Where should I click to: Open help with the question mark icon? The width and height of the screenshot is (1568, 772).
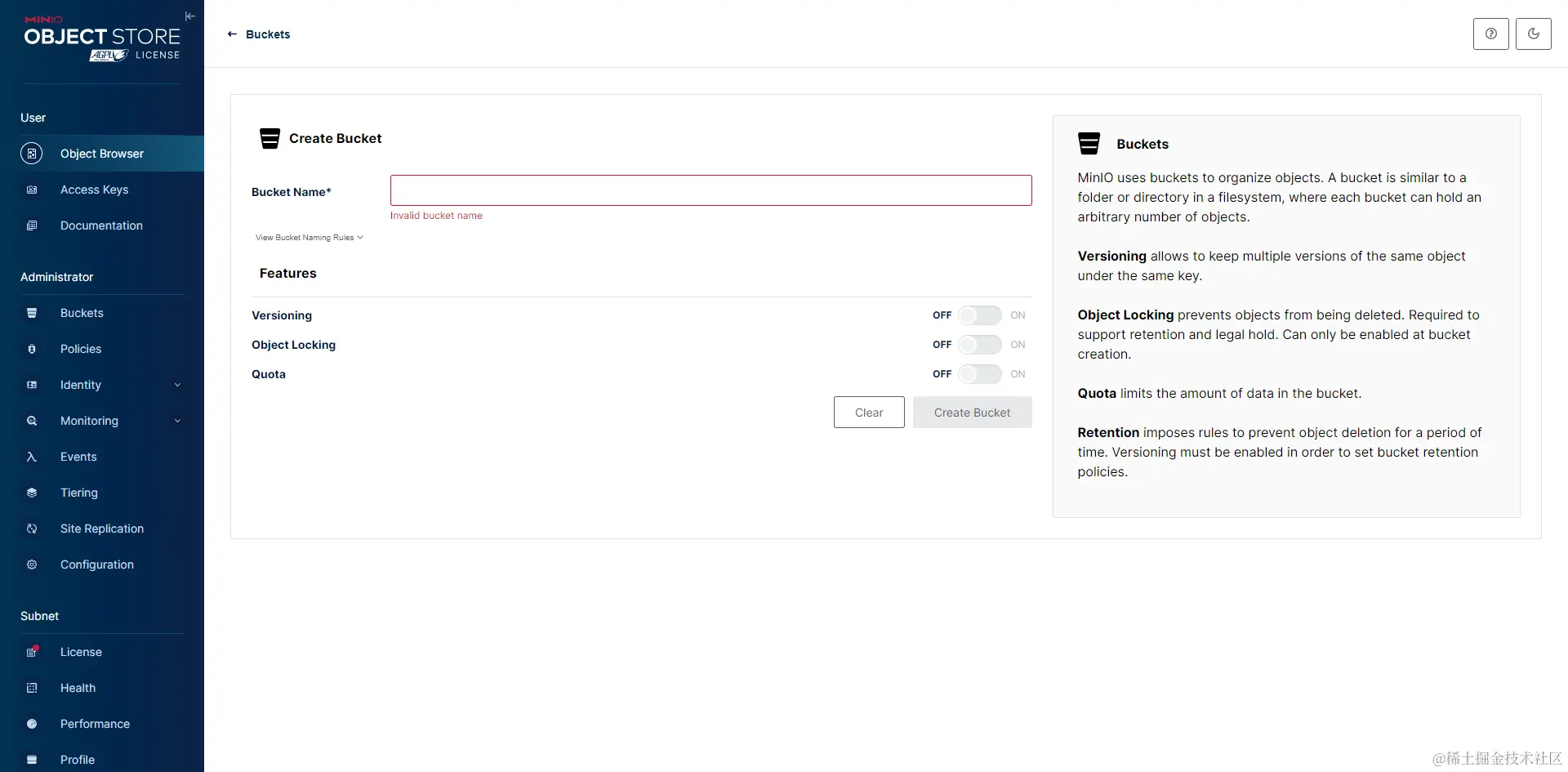coord(1491,33)
